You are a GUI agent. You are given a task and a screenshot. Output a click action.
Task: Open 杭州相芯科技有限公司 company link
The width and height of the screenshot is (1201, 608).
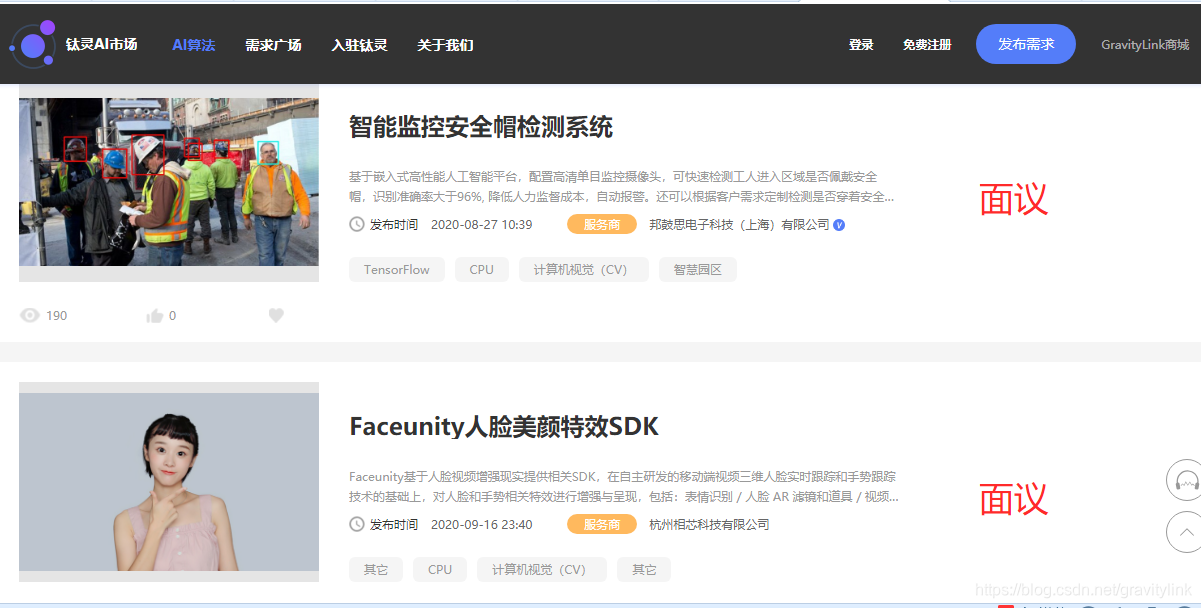pos(709,524)
